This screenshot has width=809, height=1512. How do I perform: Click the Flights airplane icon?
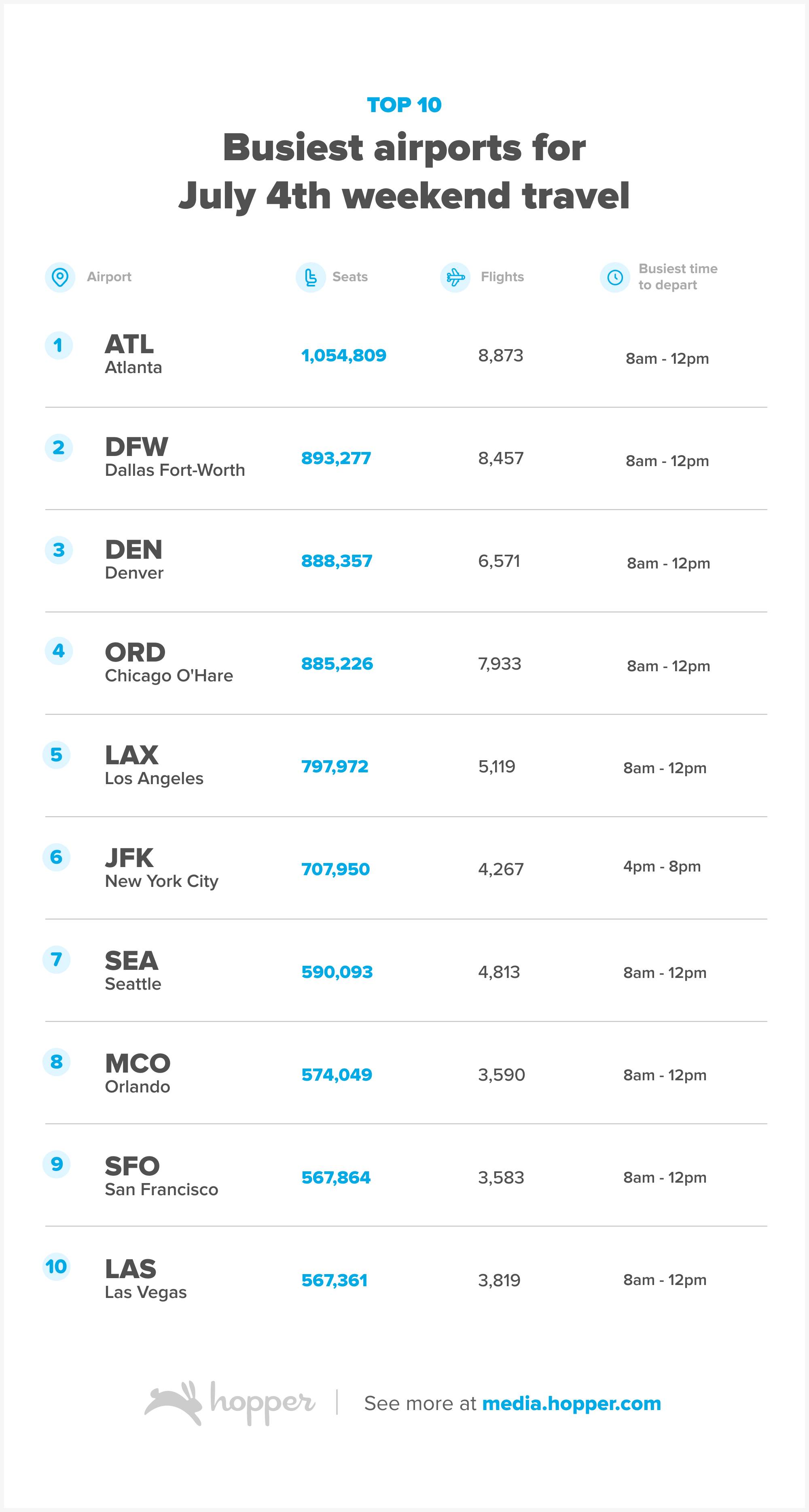coord(455,277)
